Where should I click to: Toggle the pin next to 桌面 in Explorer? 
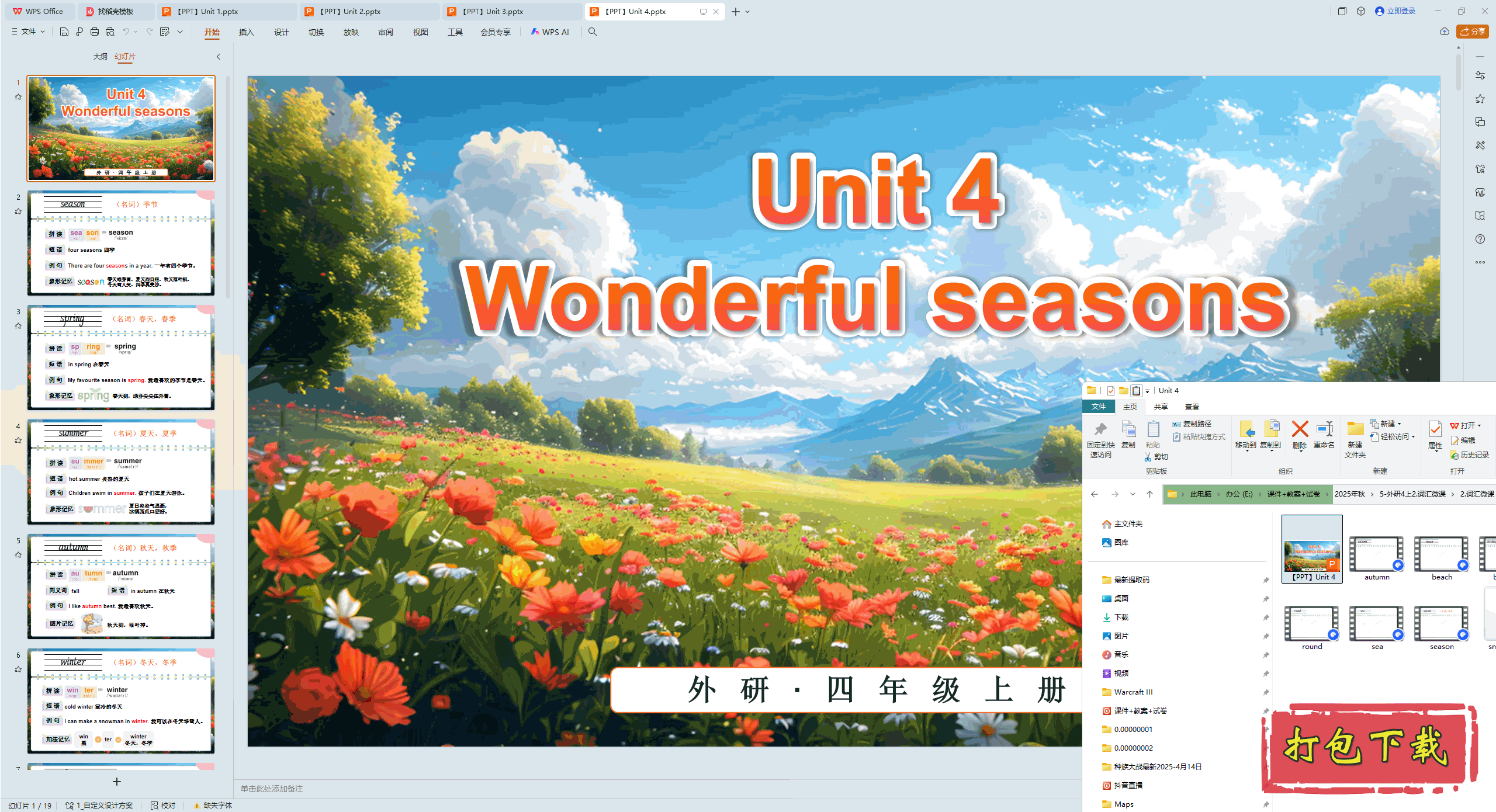1266,599
